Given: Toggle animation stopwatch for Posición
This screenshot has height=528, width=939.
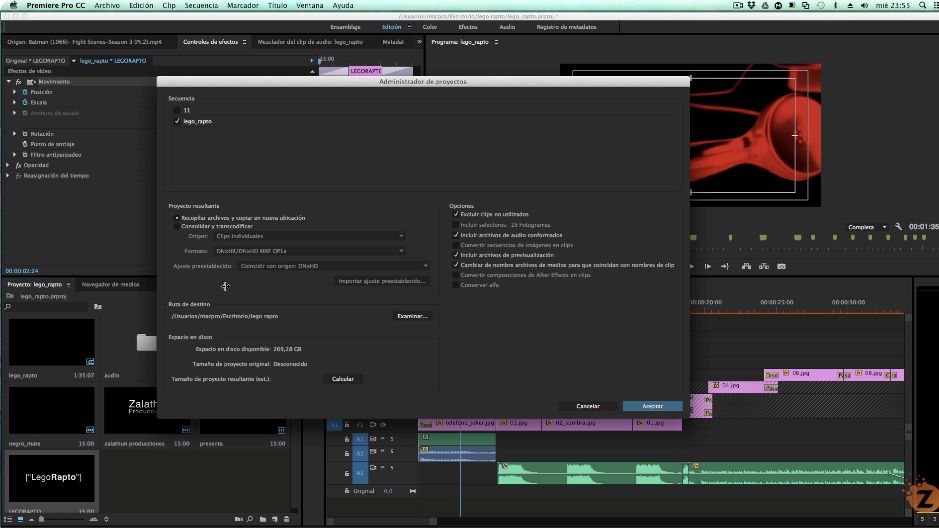Looking at the screenshot, I should click(25, 92).
